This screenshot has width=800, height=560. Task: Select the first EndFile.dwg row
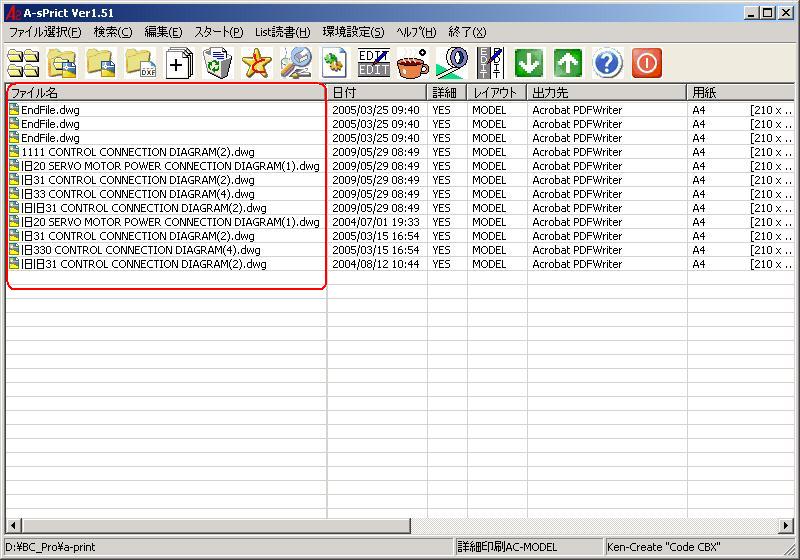[x=50, y=110]
